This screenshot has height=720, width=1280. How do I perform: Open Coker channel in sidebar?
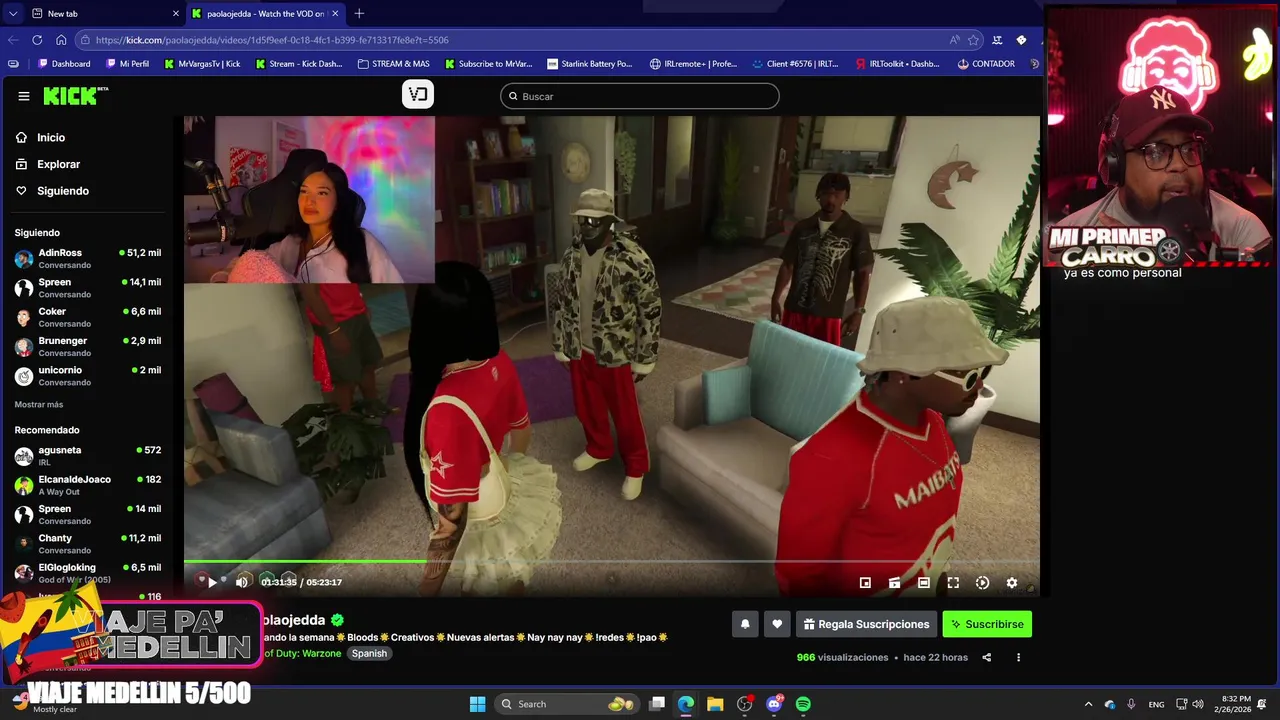coord(88,317)
